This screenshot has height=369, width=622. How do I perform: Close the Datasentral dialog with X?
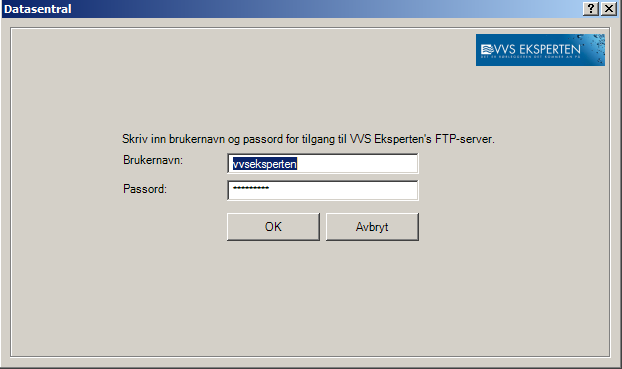[609, 8]
